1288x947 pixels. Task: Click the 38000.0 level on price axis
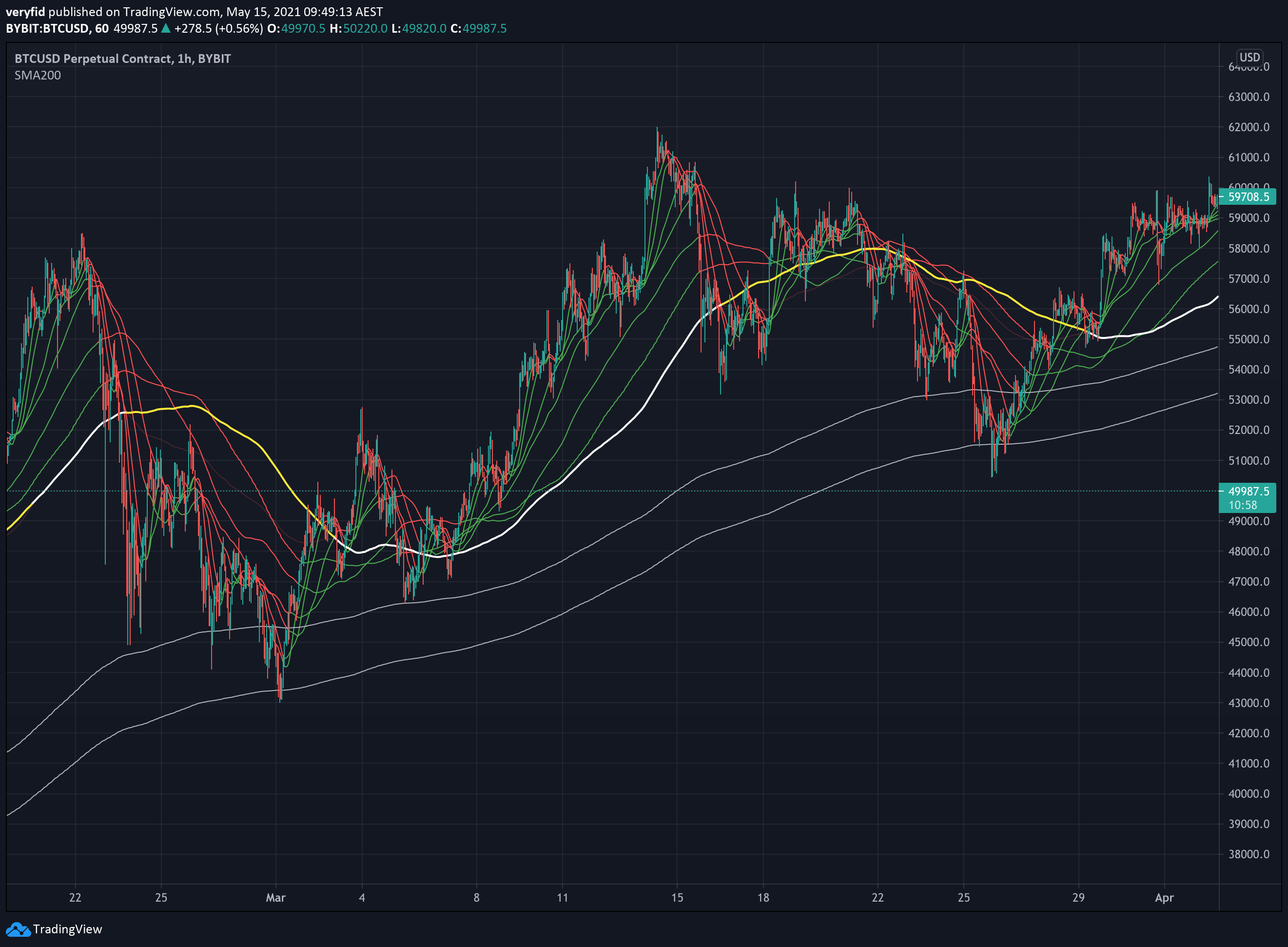[1249, 854]
